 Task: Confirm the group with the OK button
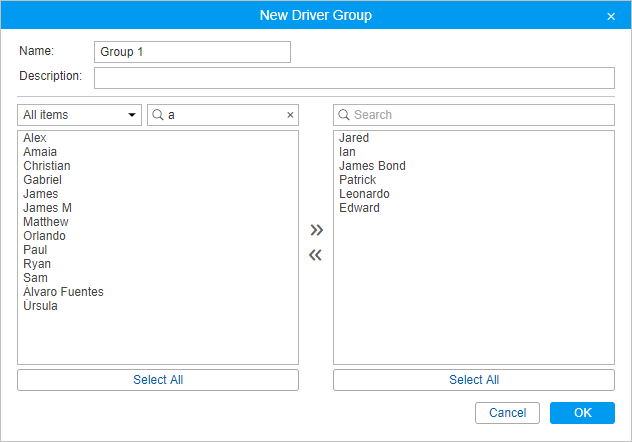(582, 413)
